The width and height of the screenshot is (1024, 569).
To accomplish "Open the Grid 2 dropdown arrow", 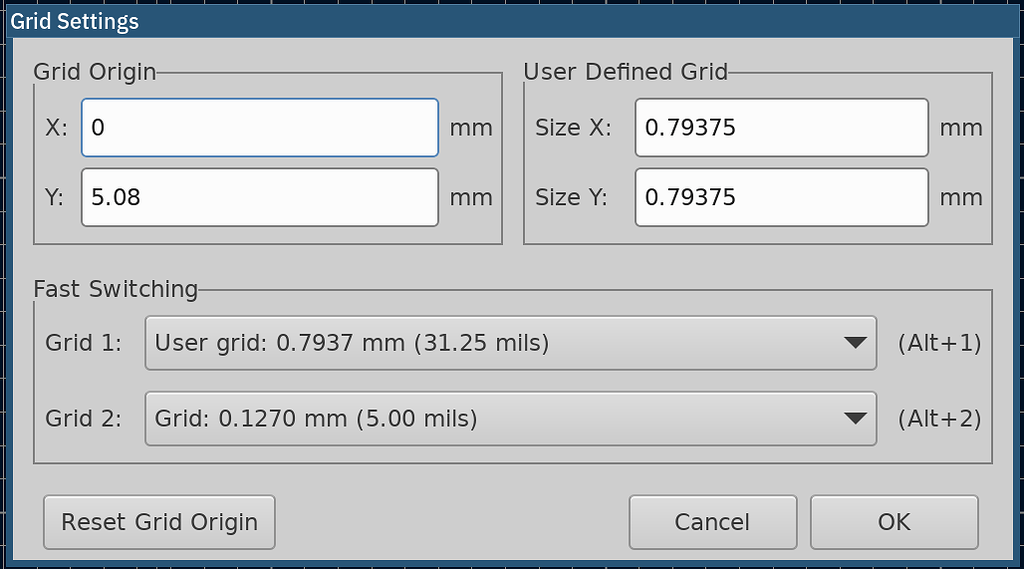I will point(853,418).
